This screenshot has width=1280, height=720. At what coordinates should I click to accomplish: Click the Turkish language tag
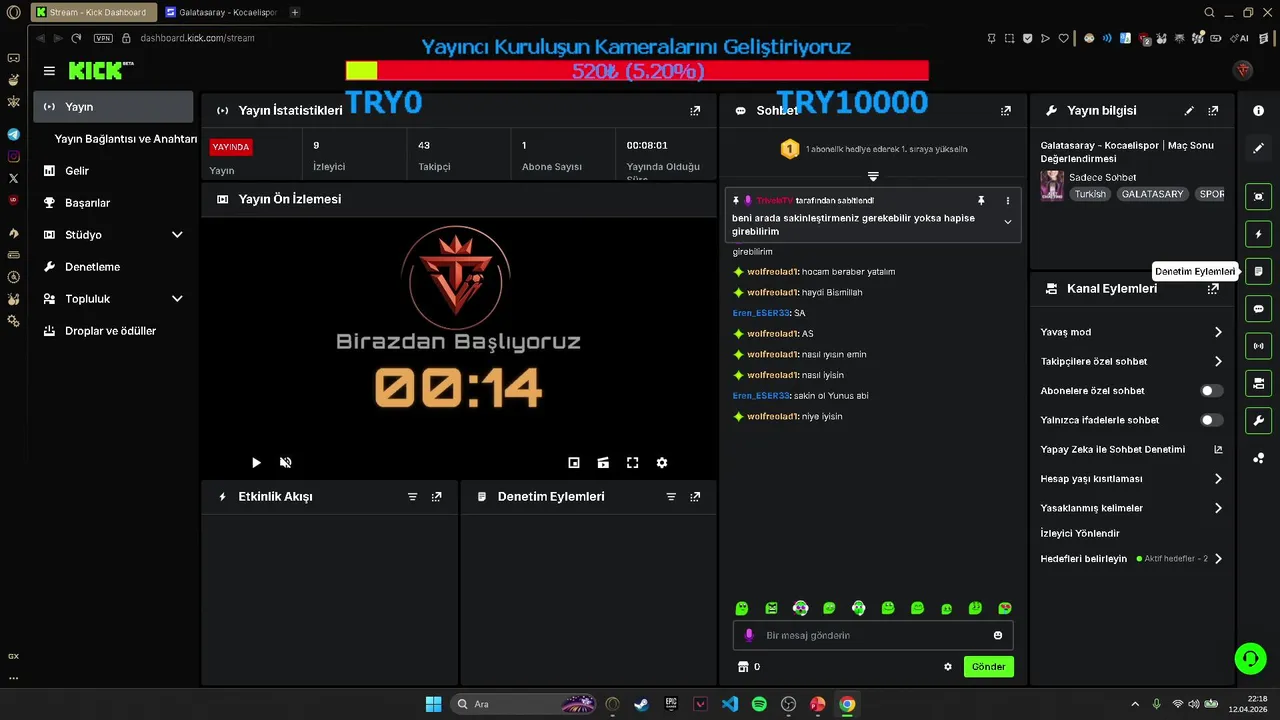tap(1090, 194)
